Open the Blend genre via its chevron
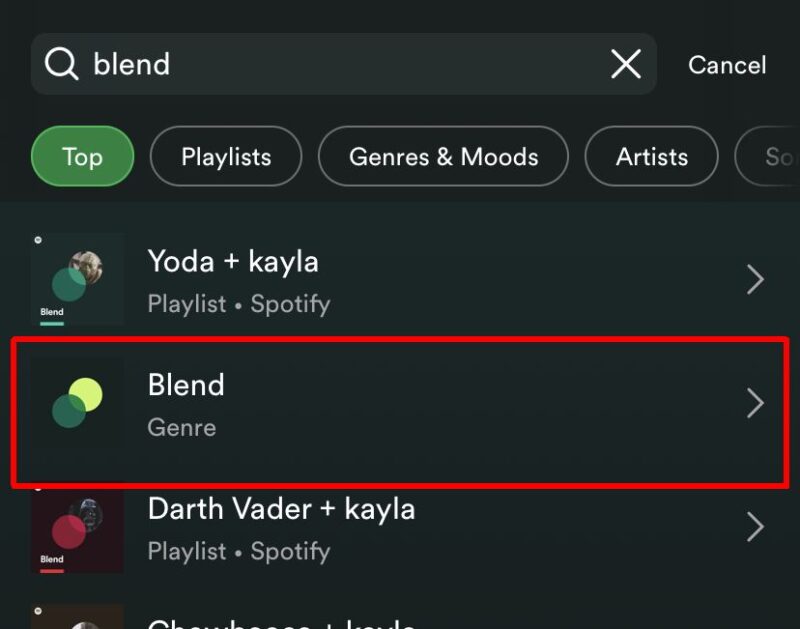Viewport: 800px width, 629px height. pos(756,403)
